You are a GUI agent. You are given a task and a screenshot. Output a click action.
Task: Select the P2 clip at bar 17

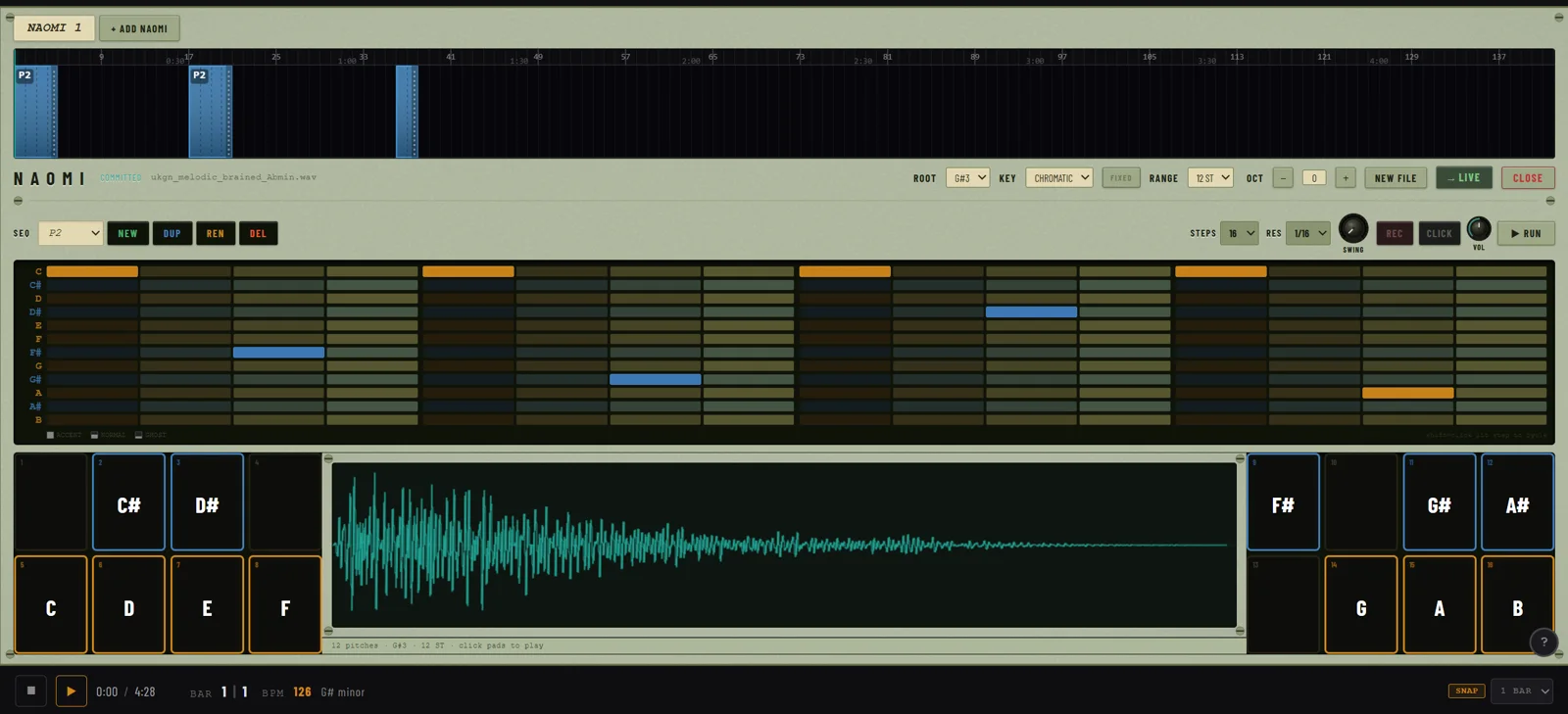[210, 112]
